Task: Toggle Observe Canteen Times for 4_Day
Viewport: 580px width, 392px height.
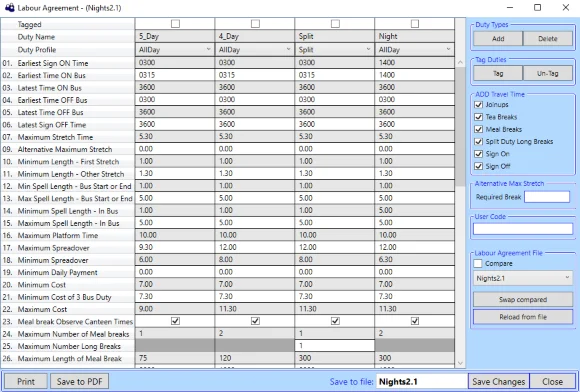Action: [255, 321]
